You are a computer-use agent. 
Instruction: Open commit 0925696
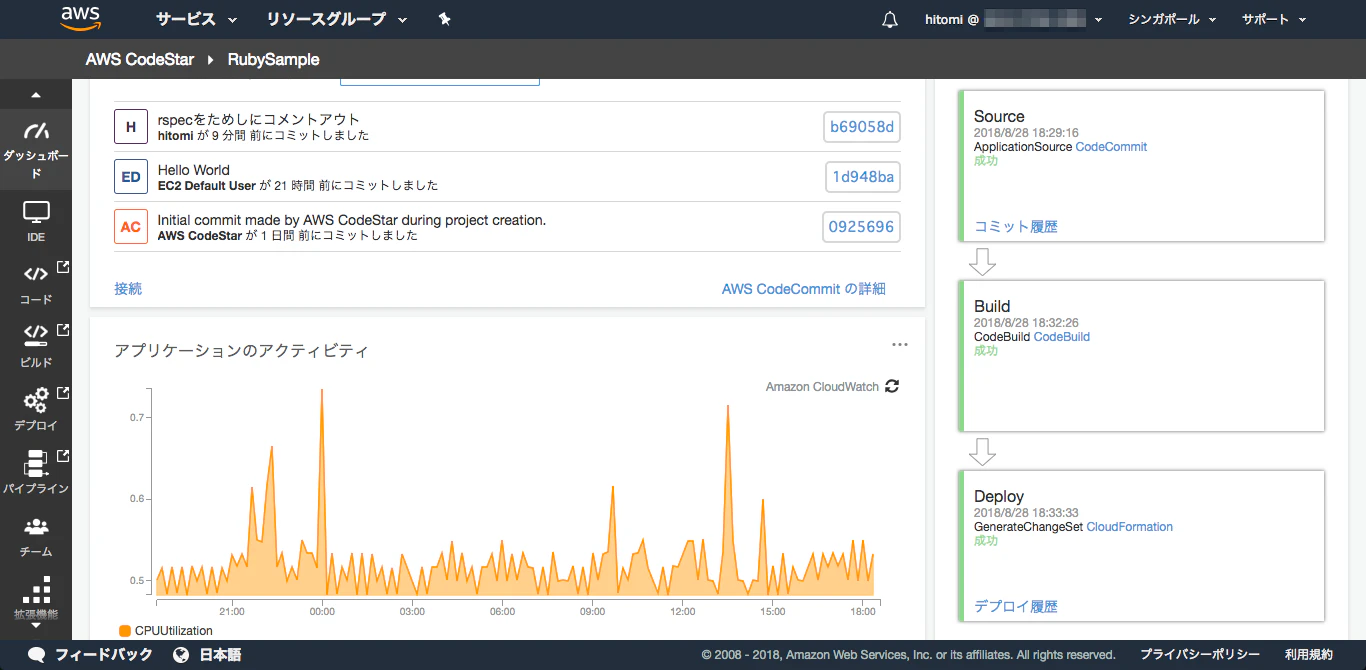[861, 227]
